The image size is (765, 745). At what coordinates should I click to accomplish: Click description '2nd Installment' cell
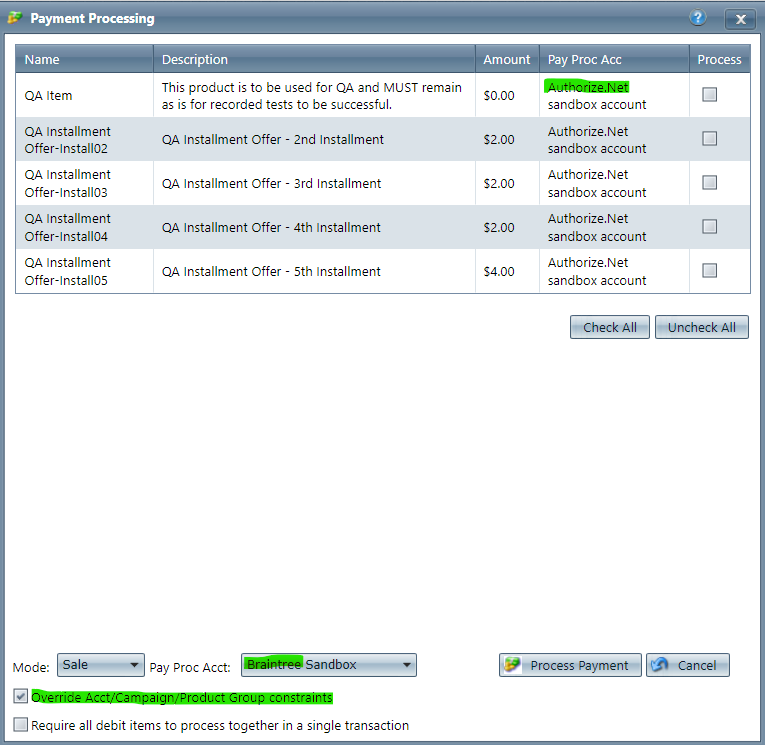(314, 140)
